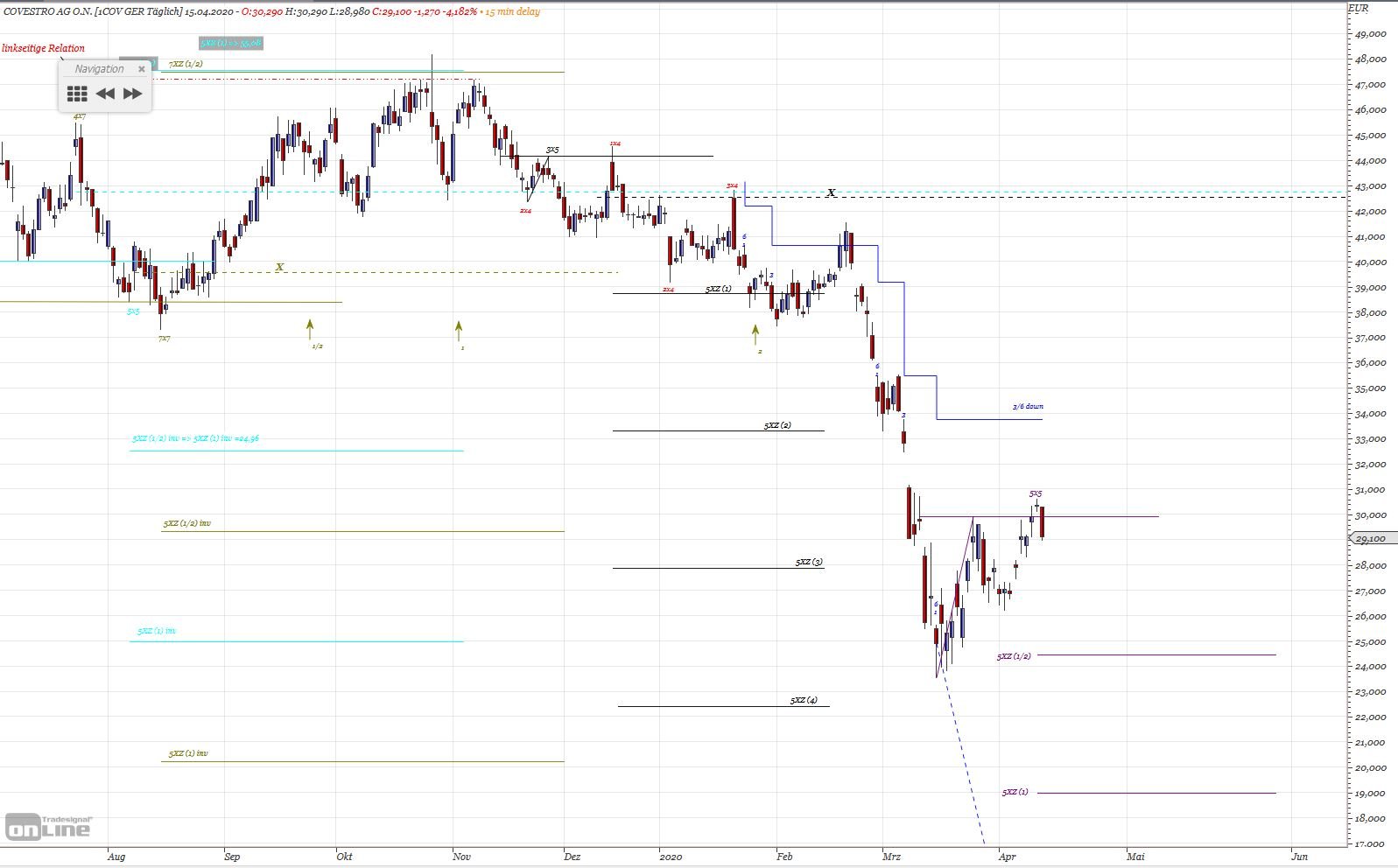Select the black "5XZ (1)" level label

pos(718,288)
